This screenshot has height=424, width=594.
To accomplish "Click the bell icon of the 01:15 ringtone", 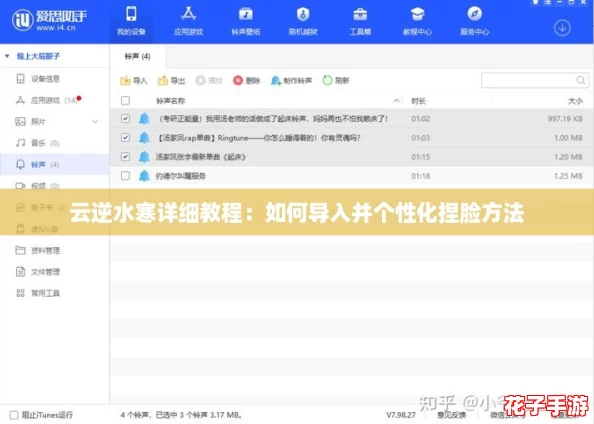I will click(x=144, y=156).
